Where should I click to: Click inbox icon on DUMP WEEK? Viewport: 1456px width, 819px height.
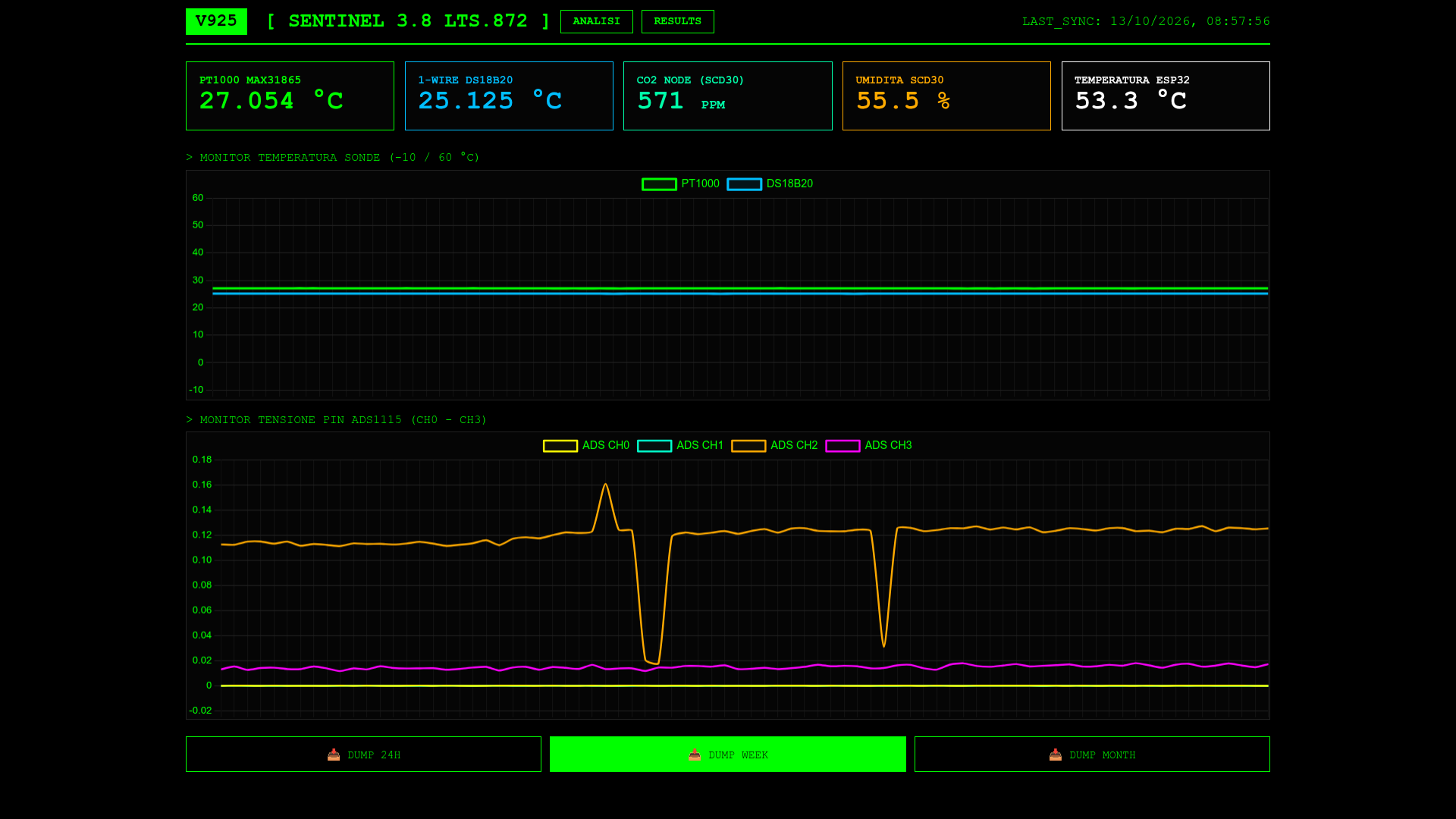click(x=695, y=755)
